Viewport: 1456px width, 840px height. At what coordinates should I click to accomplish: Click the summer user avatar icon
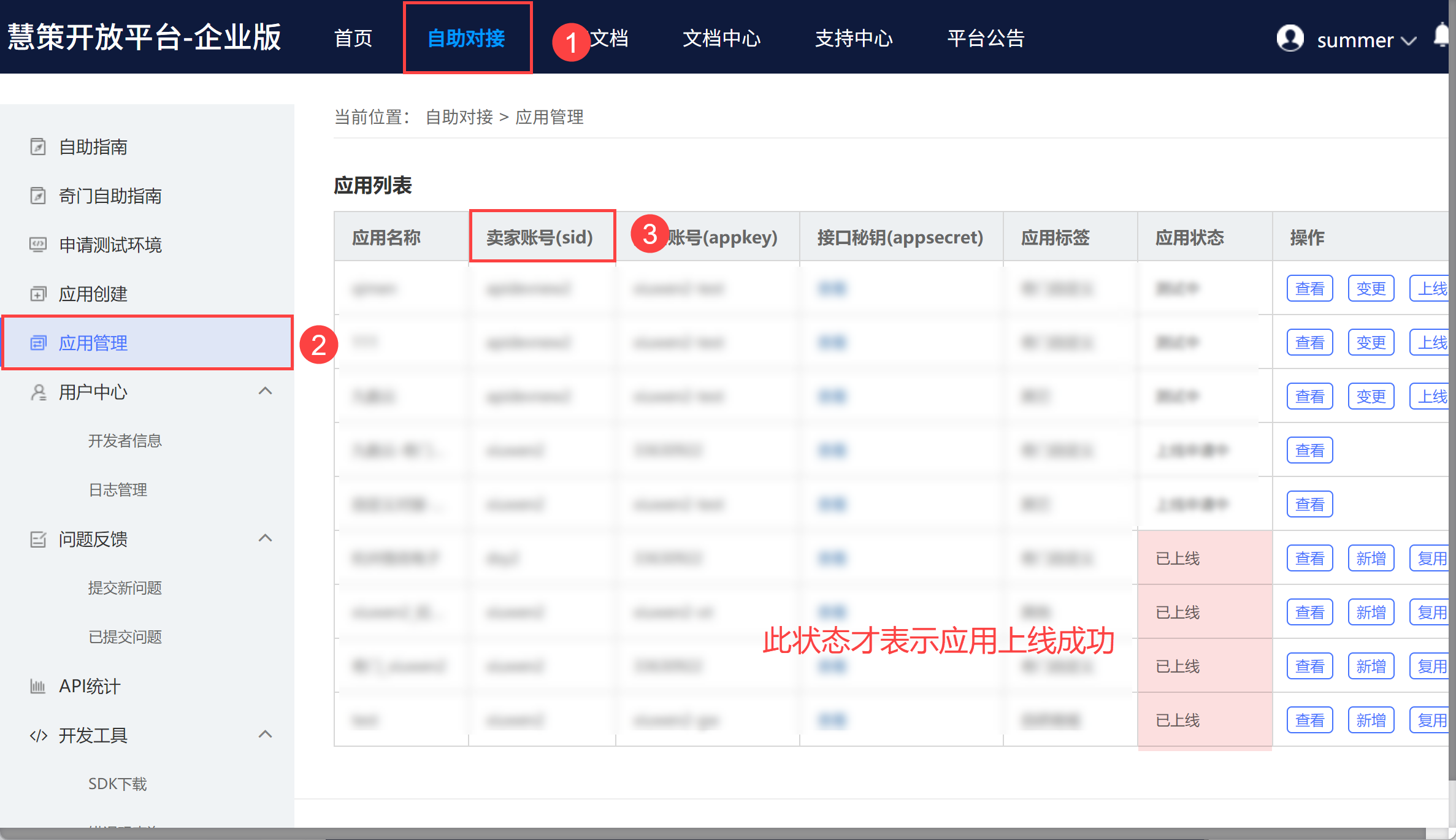tap(1290, 39)
